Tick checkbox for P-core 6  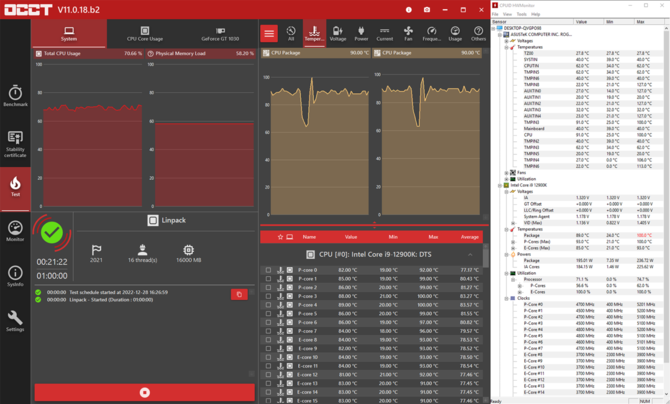coord(268,322)
